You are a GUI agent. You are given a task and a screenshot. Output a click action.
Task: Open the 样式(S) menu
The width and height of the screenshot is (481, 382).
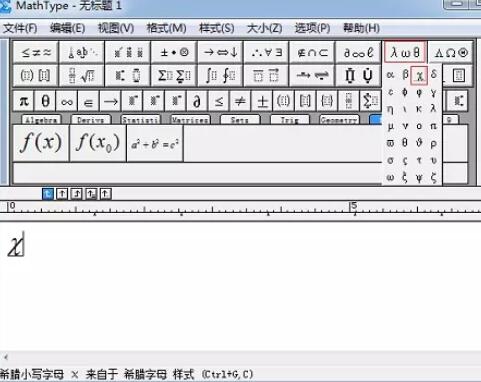[x=216, y=28]
